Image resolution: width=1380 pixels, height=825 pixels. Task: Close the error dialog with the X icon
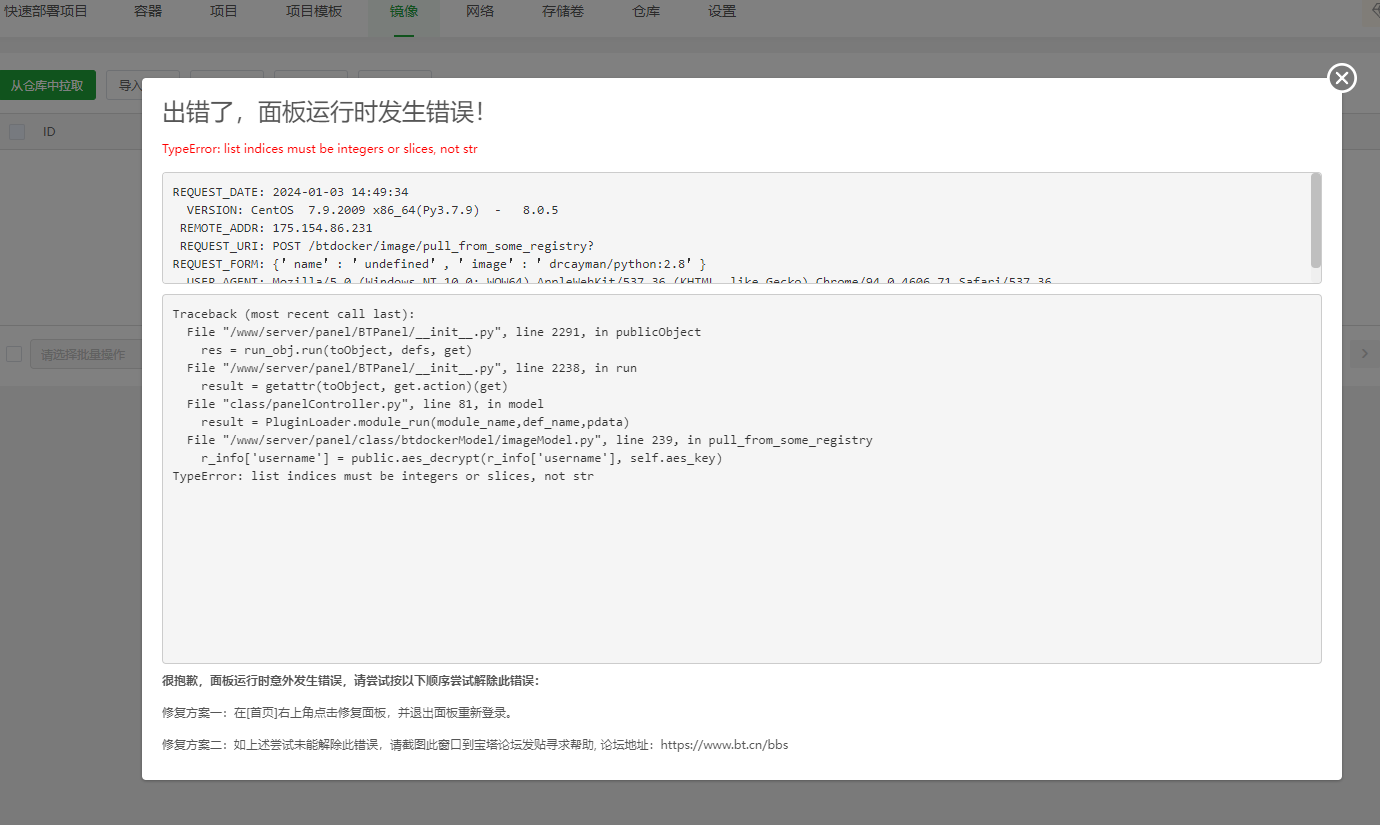pyautogui.click(x=1342, y=78)
